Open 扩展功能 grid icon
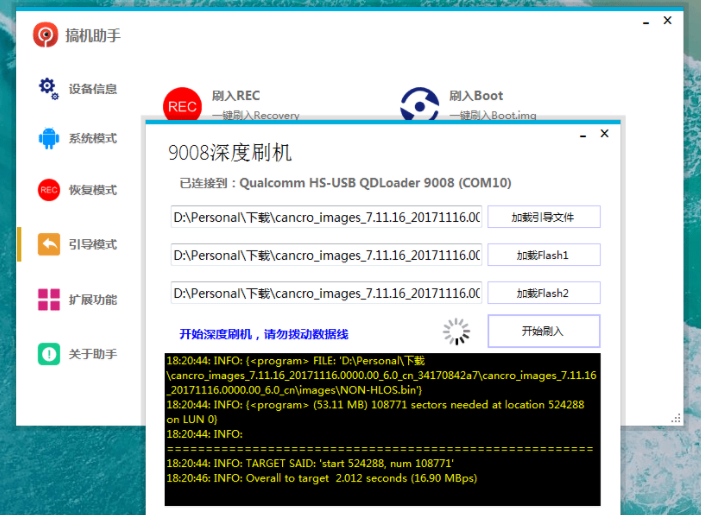Viewport: 701px width, 515px height. click(x=48, y=299)
